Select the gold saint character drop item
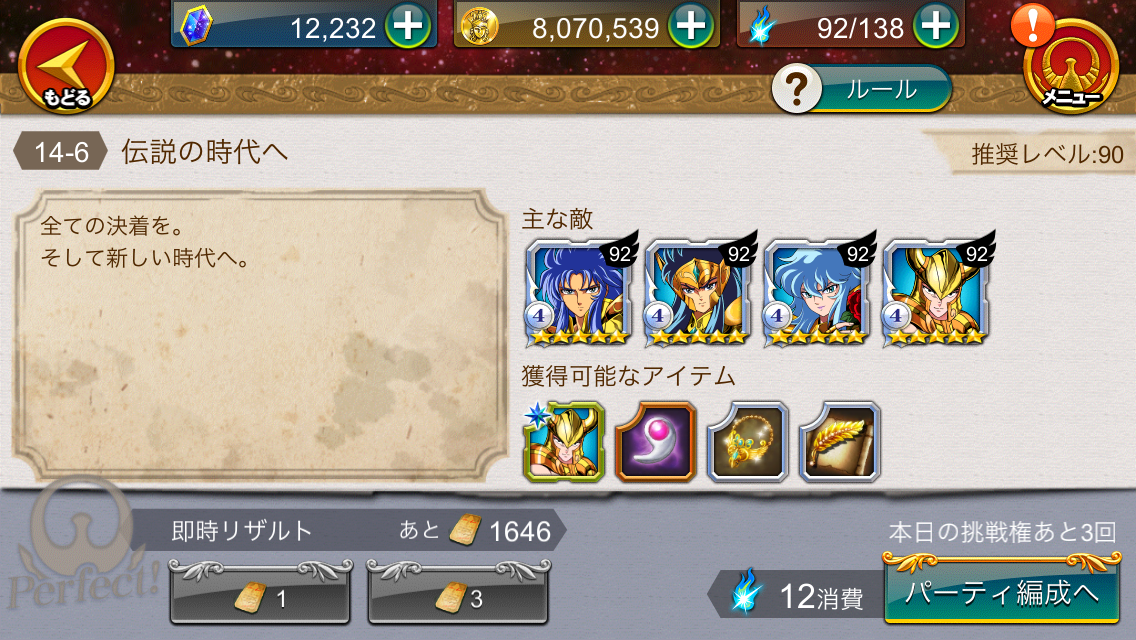Viewport: 1136px width, 640px height. point(564,441)
